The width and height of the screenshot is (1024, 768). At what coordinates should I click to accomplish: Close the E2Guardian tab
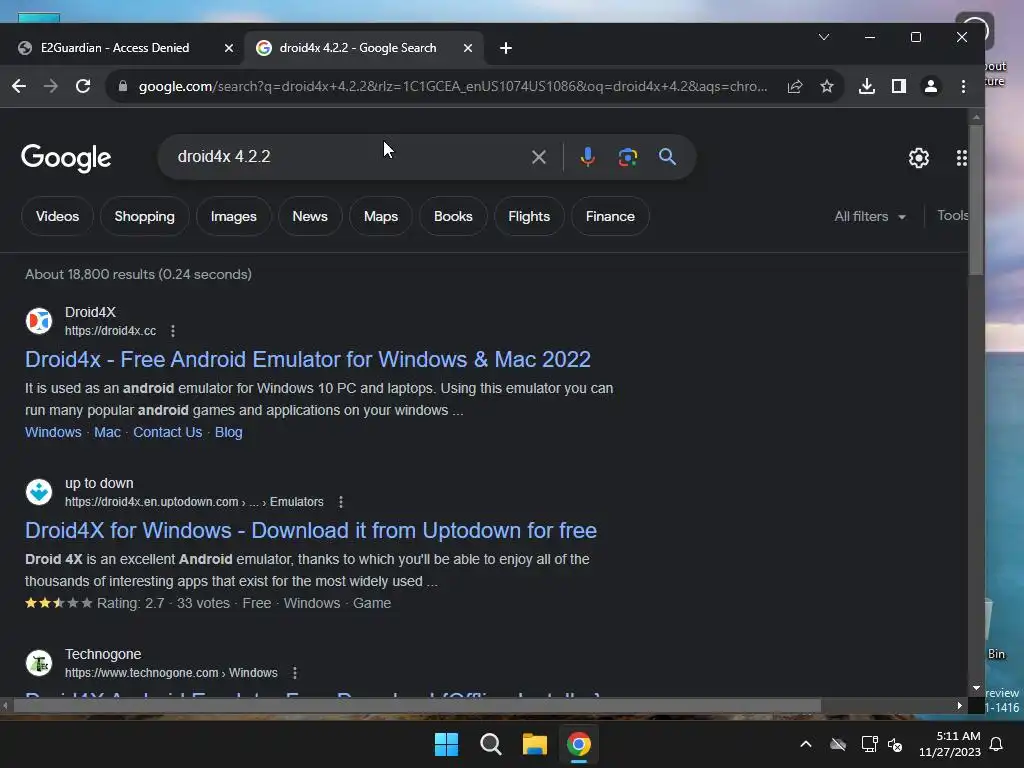[x=229, y=48]
